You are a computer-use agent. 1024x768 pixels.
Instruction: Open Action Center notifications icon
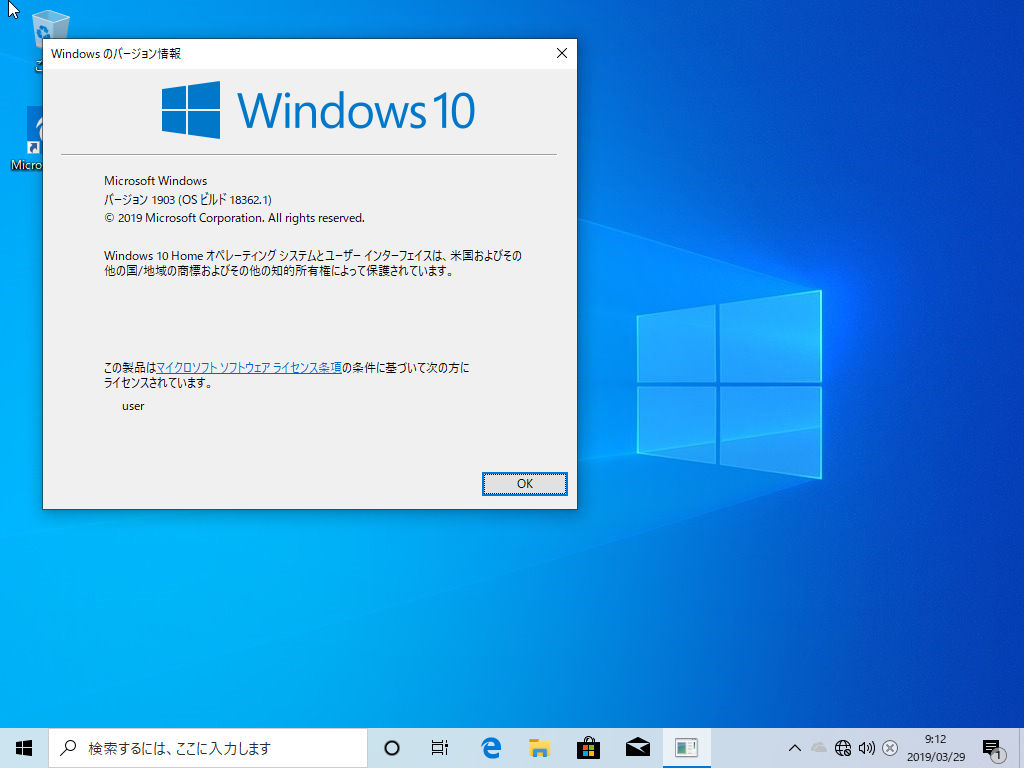point(992,748)
